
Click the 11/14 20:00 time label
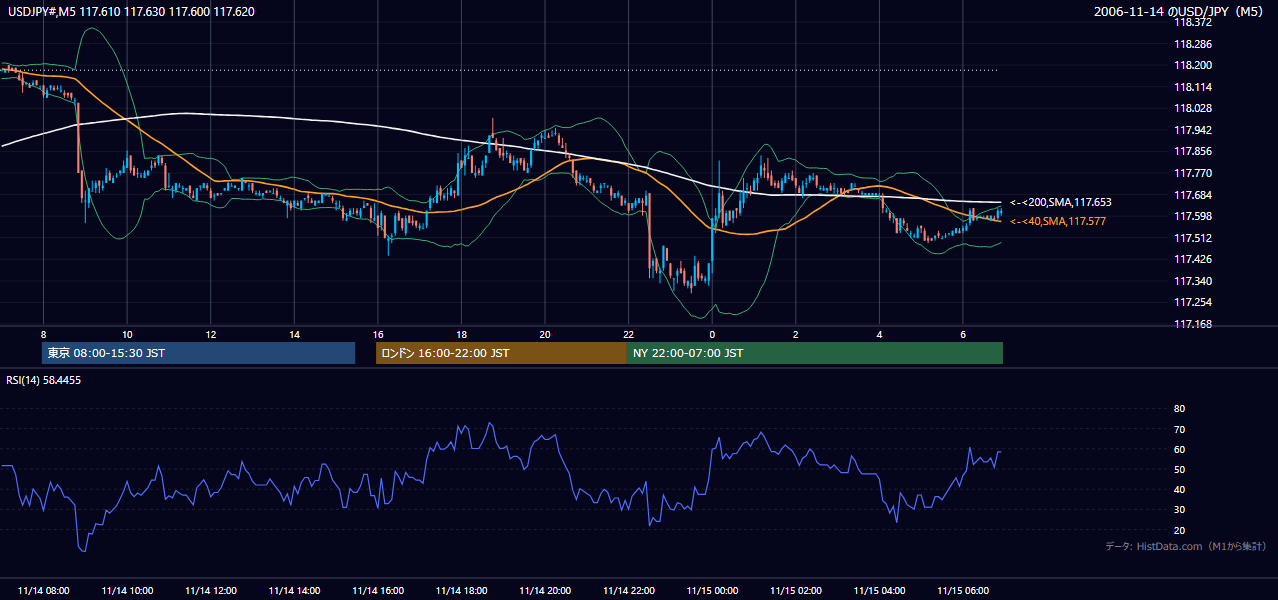tap(545, 591)
